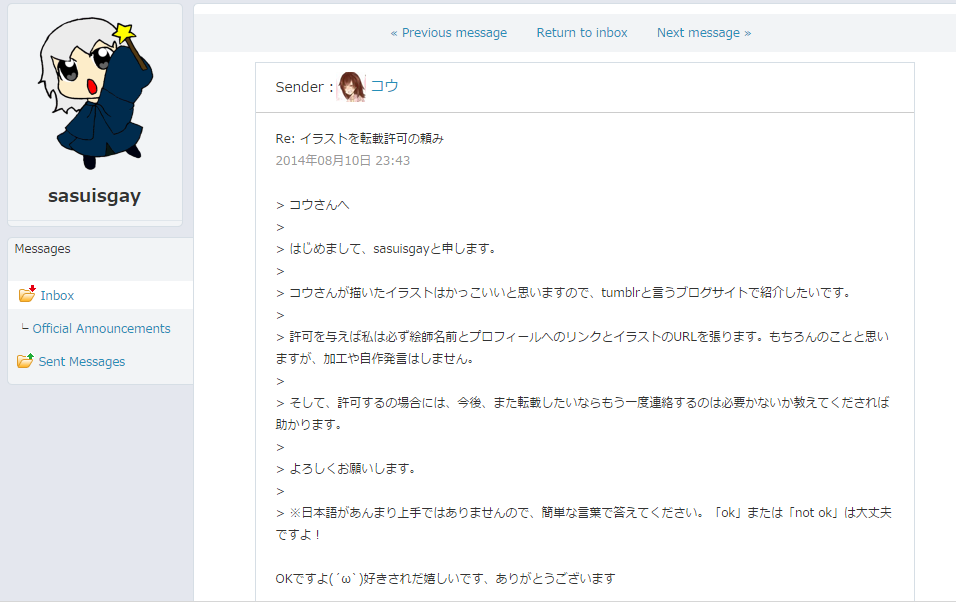
Task: Go to the Previous message
Action: pos(449,33)
